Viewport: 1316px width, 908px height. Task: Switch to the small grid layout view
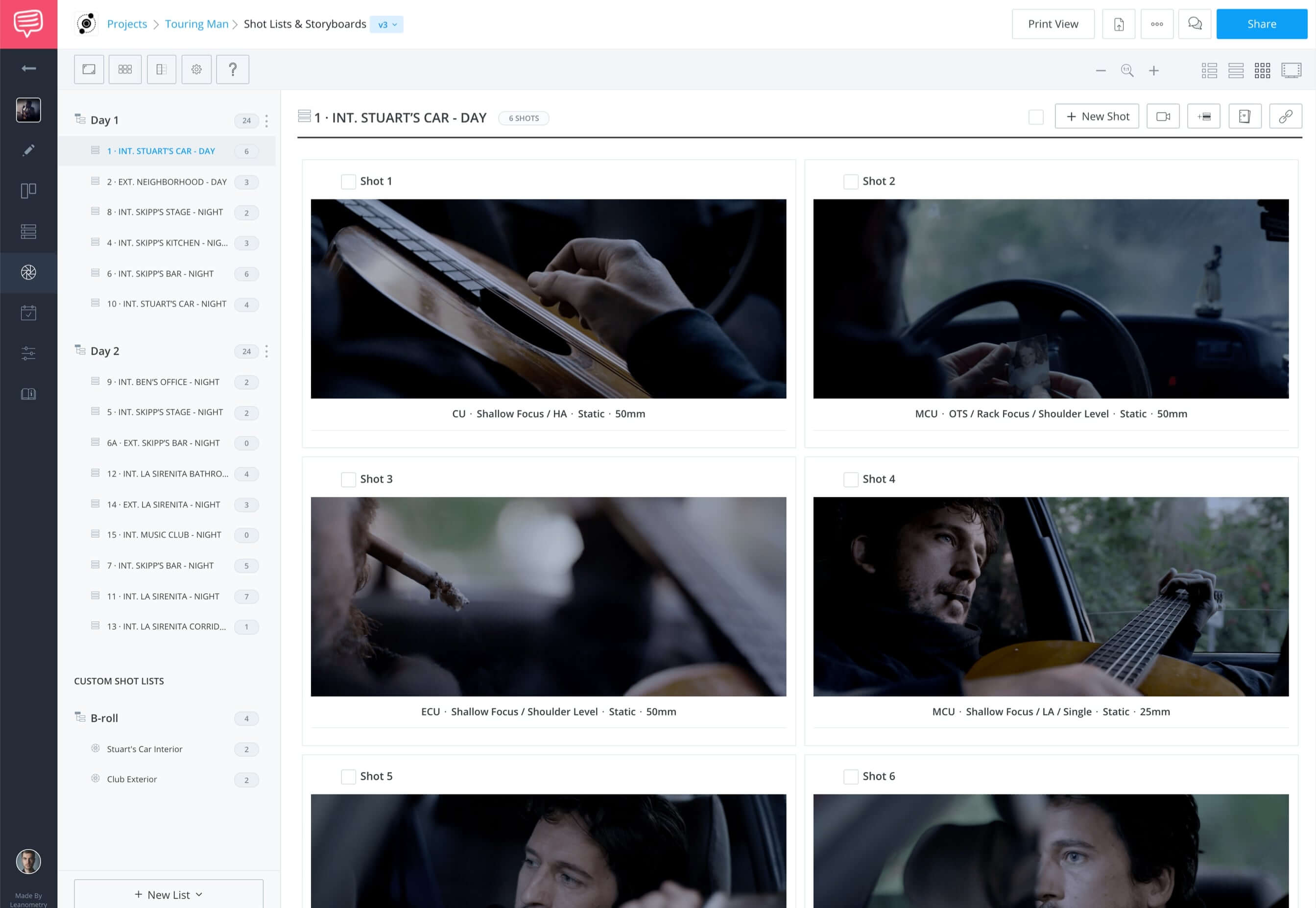click(x=1263, y=70)
